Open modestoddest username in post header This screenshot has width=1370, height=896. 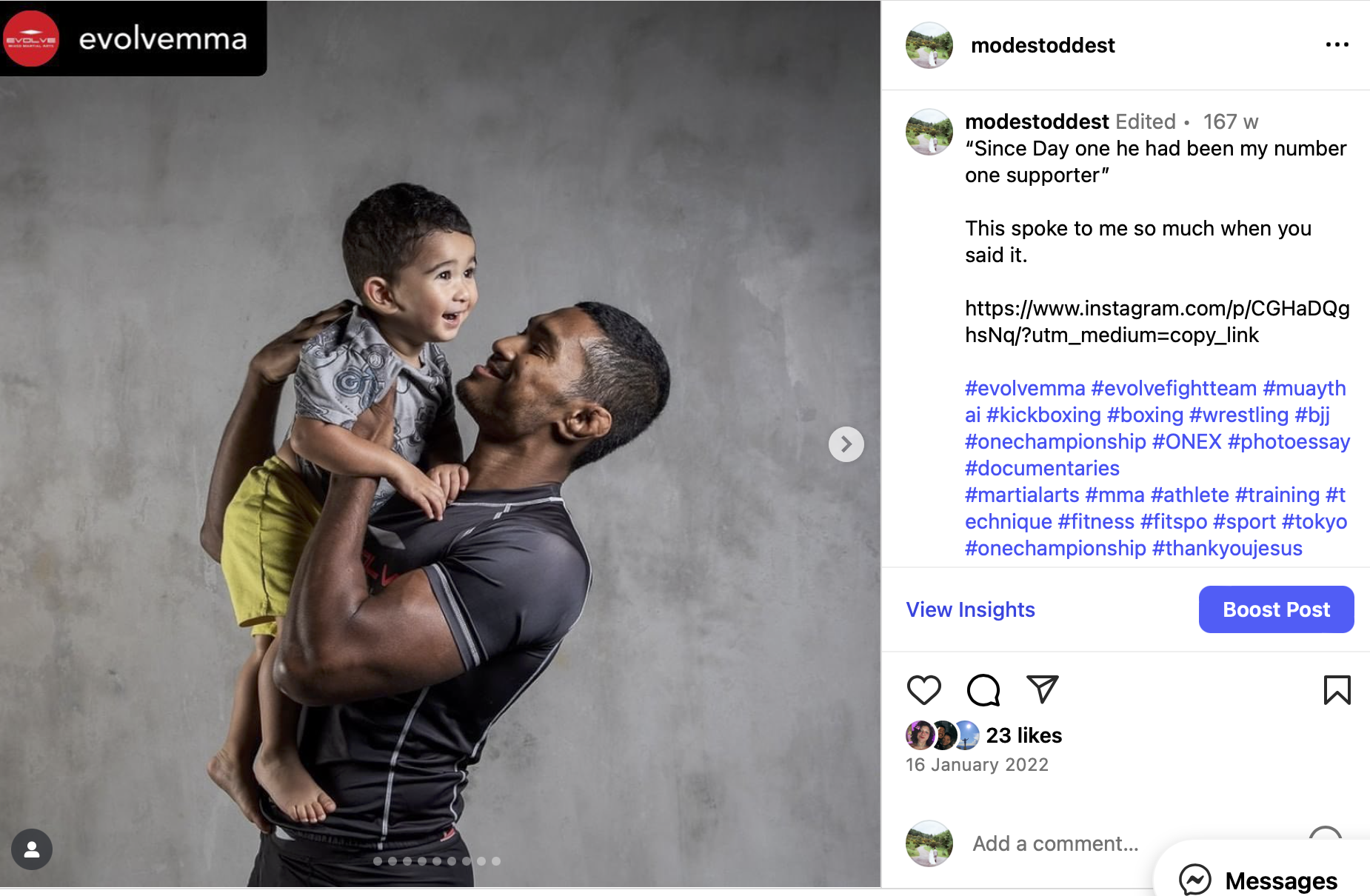pyautogui.click(x=1043, y=45)
